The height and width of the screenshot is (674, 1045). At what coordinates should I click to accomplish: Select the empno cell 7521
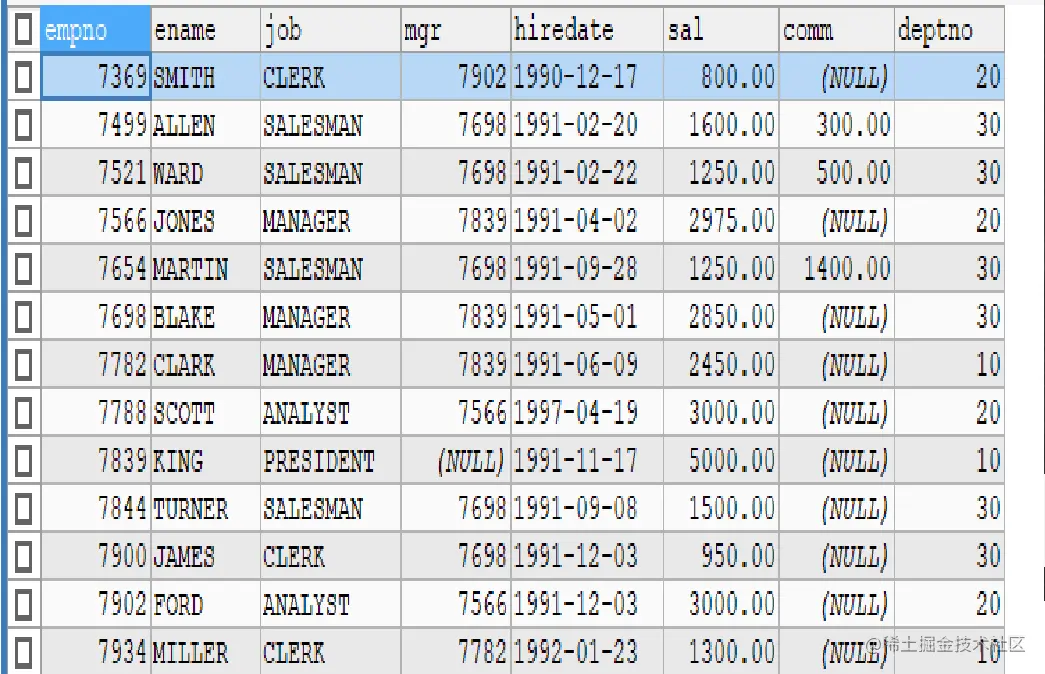96,173
